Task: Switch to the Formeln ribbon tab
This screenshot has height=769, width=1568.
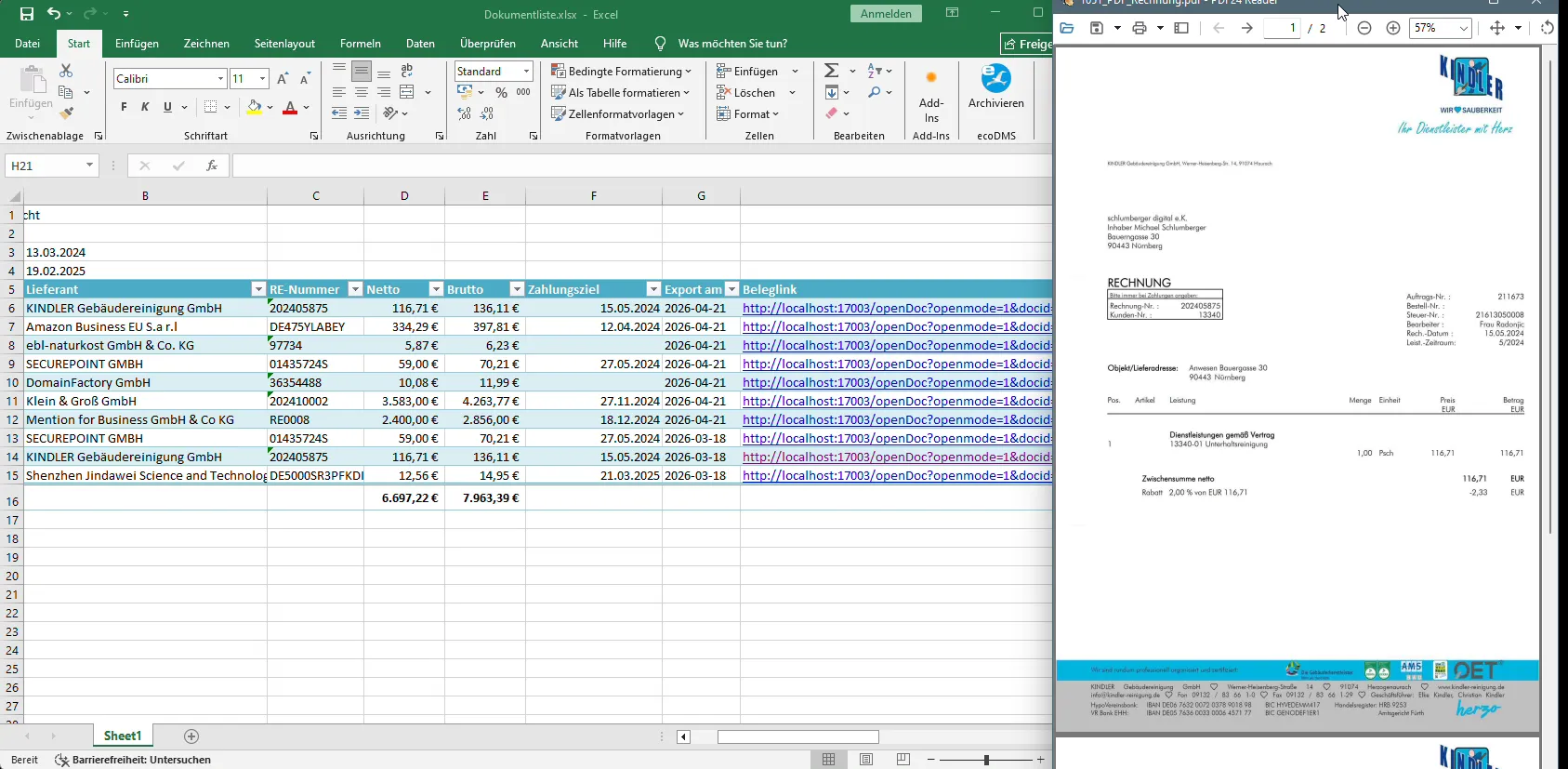Action: pyautogui.click(x=361, y=44)
